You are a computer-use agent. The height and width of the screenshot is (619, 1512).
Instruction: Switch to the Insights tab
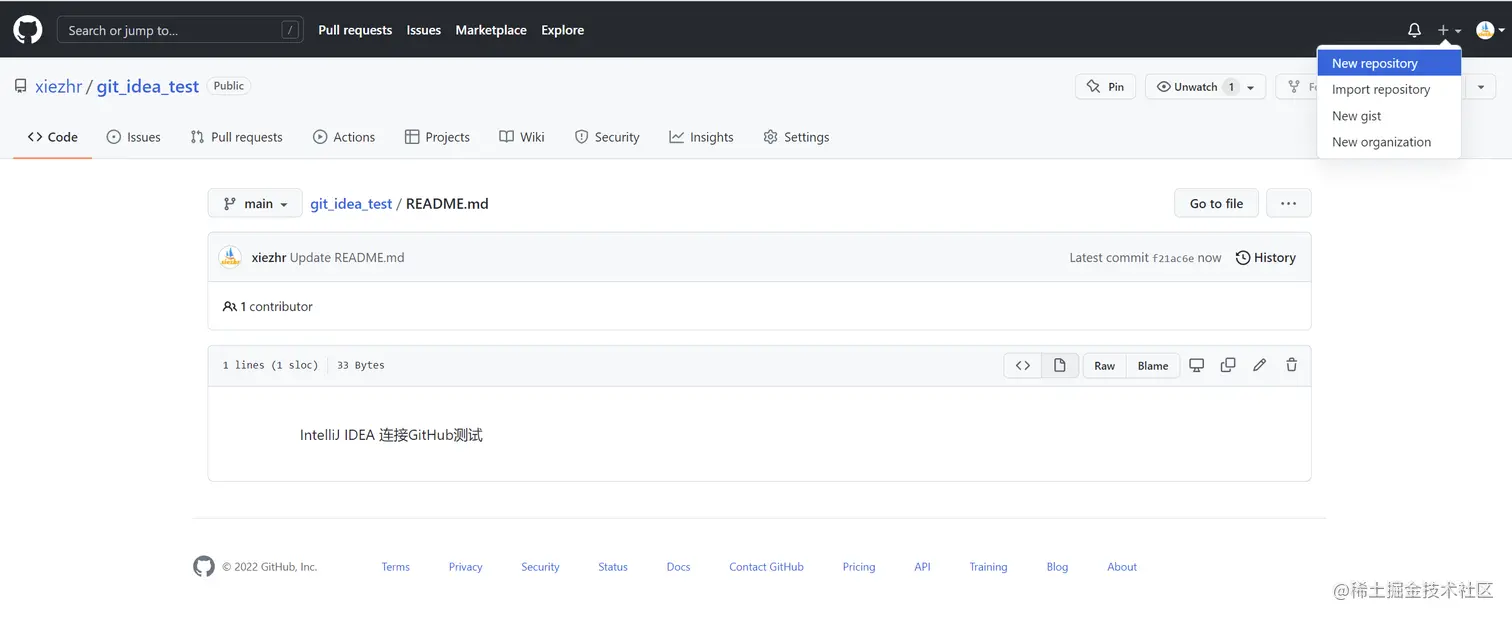coord(702,137)
